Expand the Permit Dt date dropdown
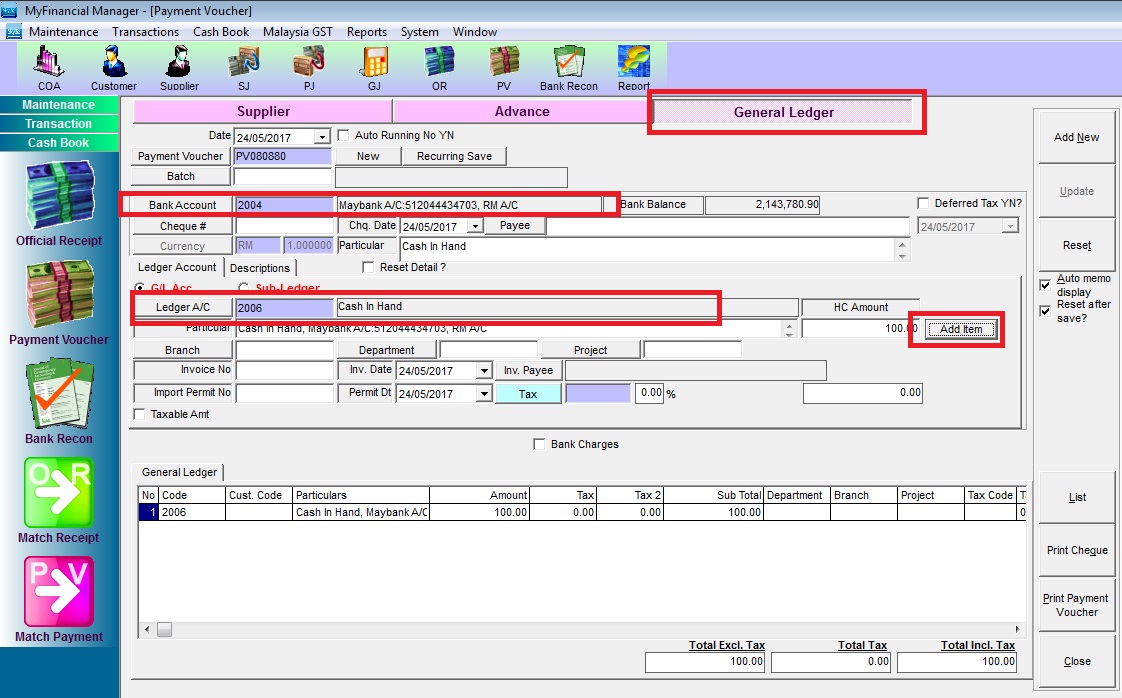The image size is (1122, 698). (x=484, y=394)
